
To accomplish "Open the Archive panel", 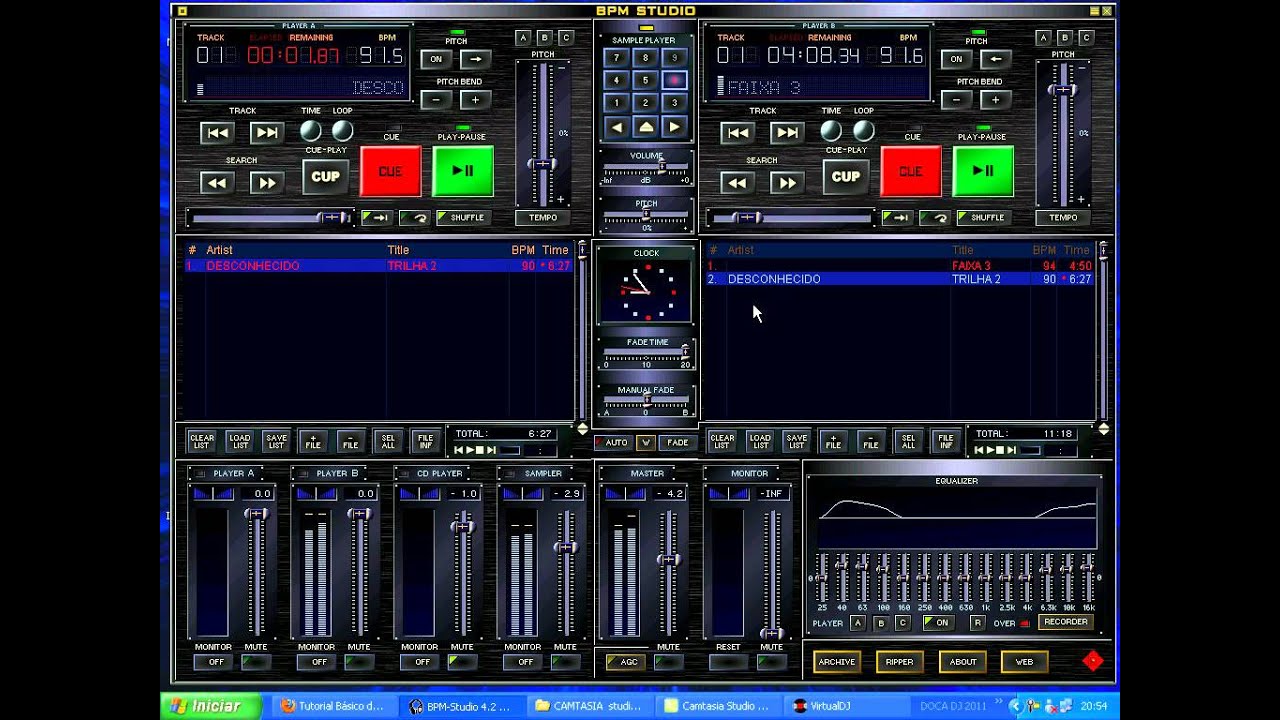I will (x=837, y=662).
